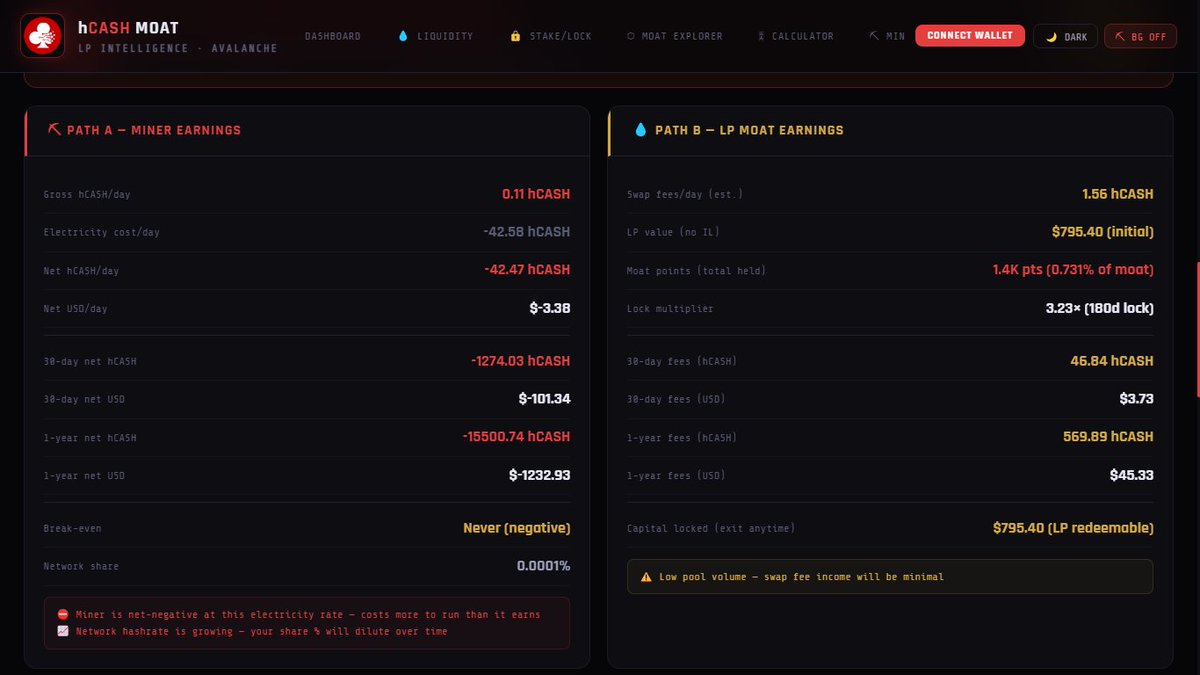Click the hCASH MOAT title text
Viewport: 1200px width, 675px height.
point(128,27)
